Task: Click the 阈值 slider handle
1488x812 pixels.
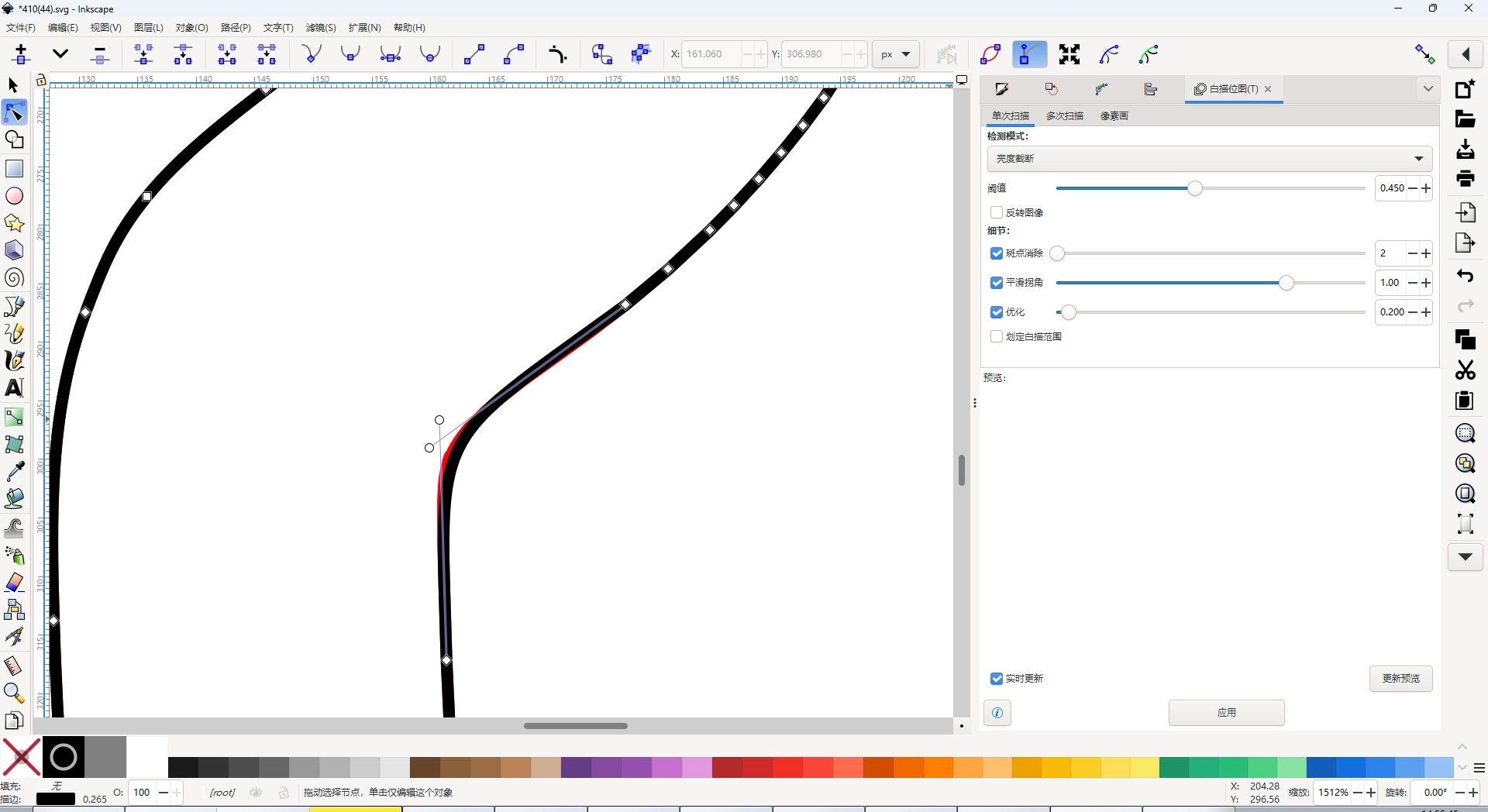Action: 1195,188
